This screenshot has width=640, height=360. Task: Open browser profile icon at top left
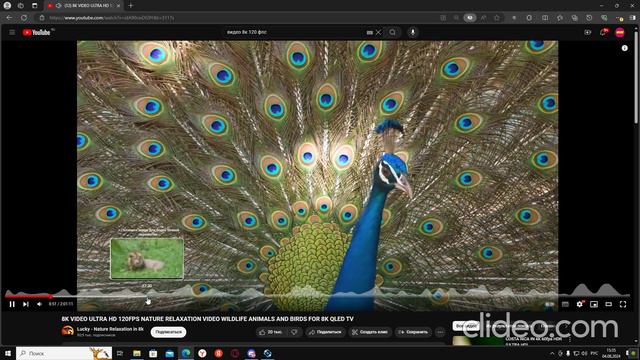(7, 6)
